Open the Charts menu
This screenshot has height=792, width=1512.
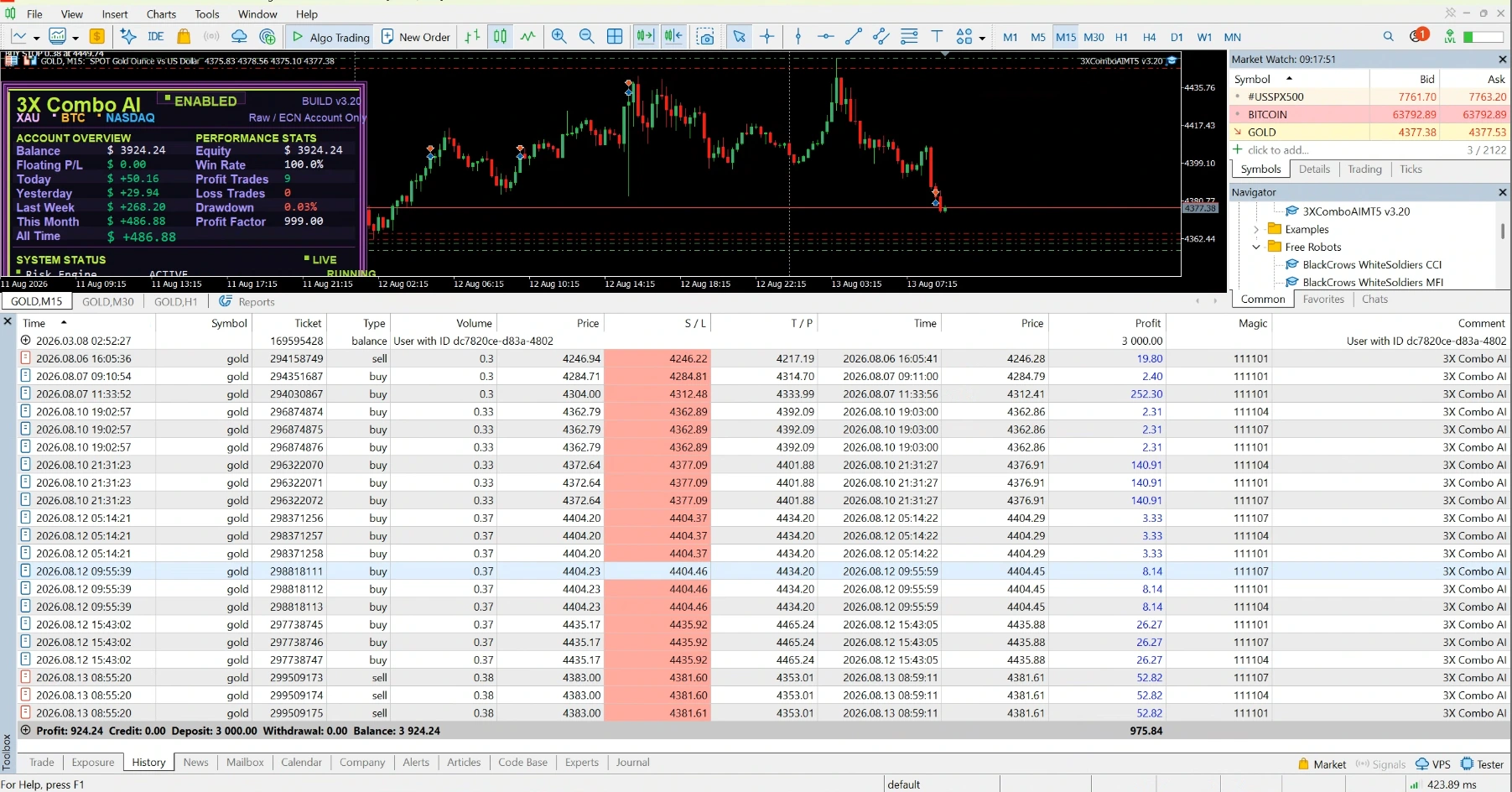tap(161, 14)
